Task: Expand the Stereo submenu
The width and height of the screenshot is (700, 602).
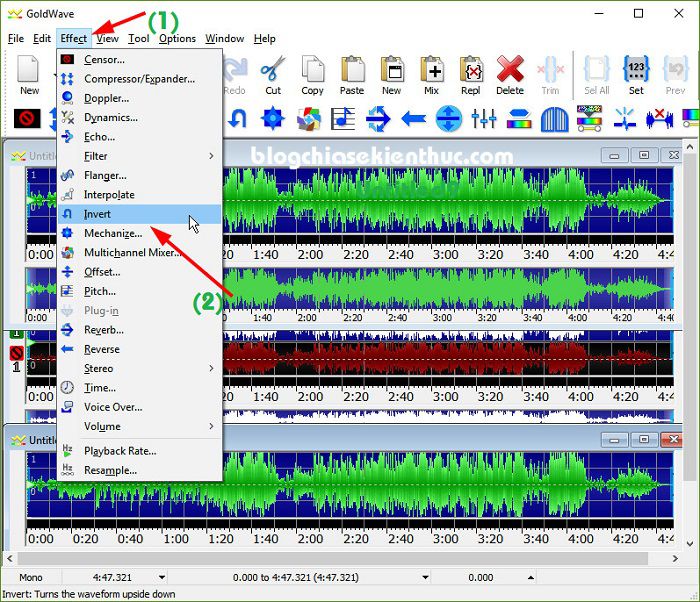Action: (211, 368)
